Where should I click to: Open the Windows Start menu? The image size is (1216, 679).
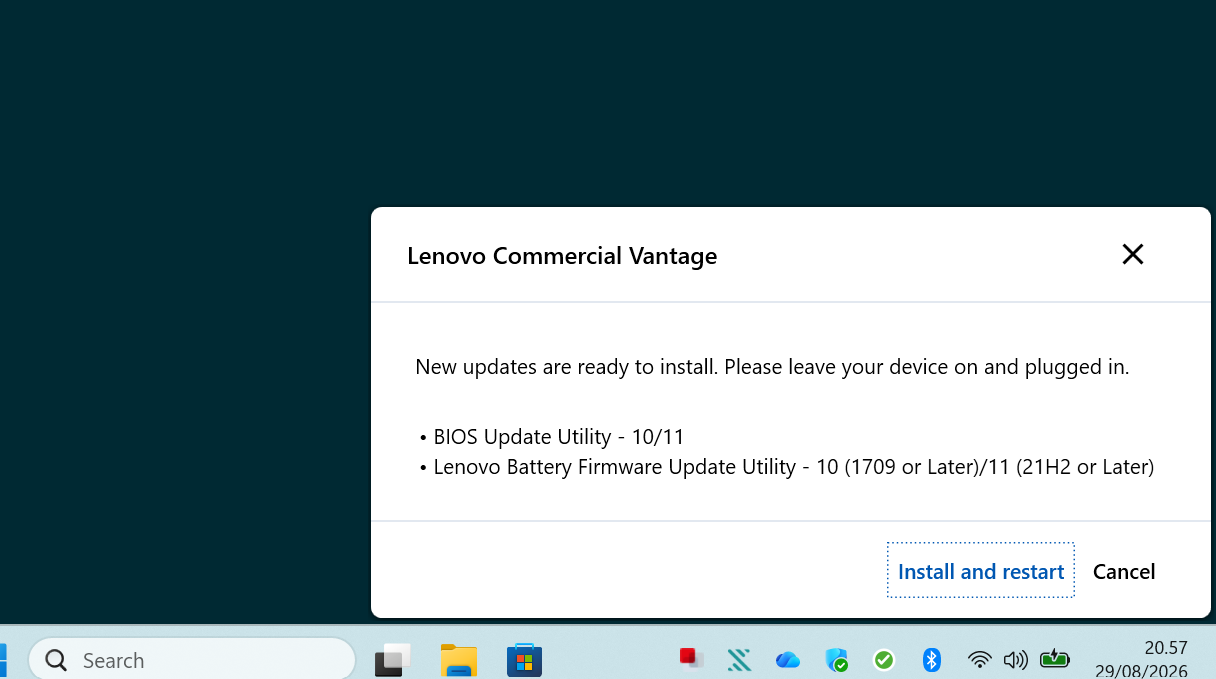[2, 659]
